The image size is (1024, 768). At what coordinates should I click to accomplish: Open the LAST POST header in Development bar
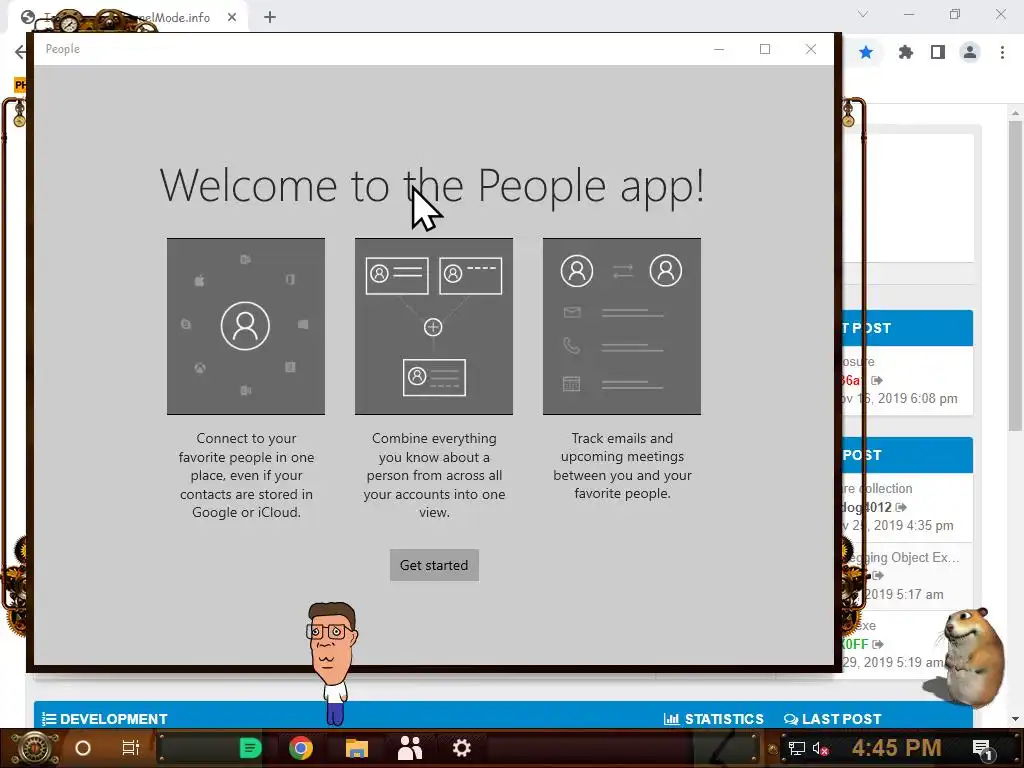(833, 719)
